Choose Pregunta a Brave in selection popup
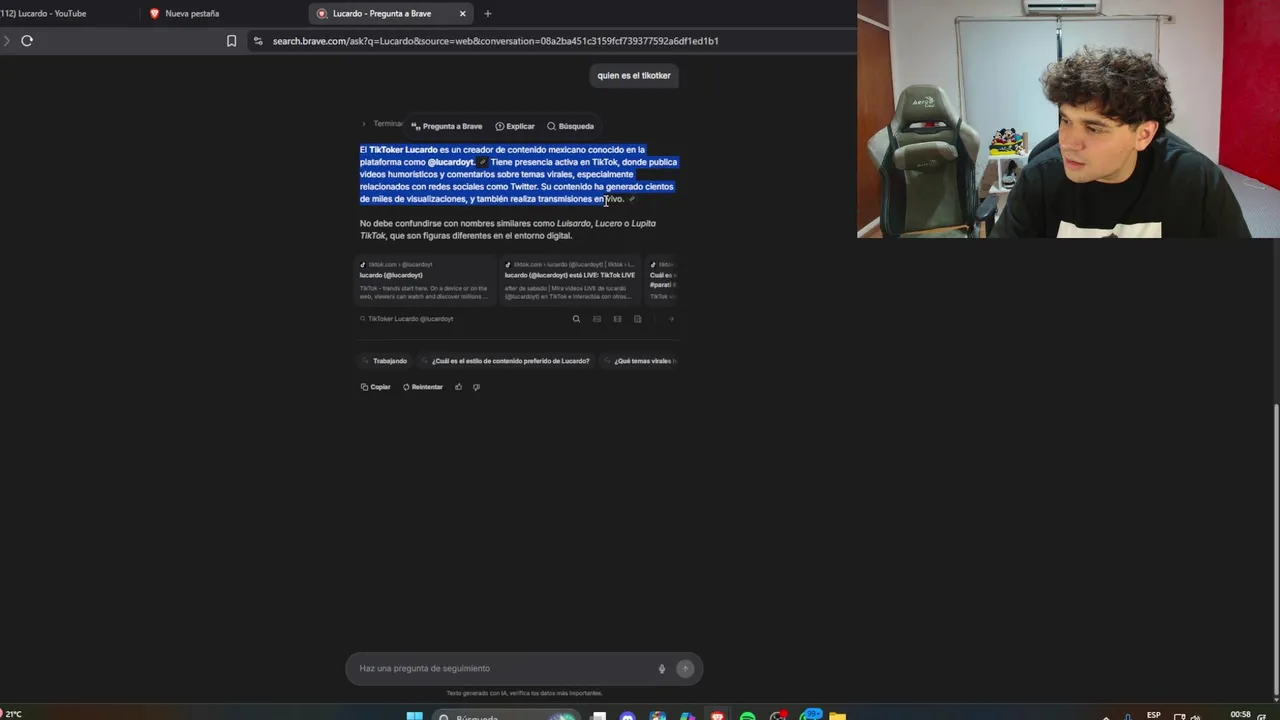Screen dimensions: 1280x720 coord(447,126)
